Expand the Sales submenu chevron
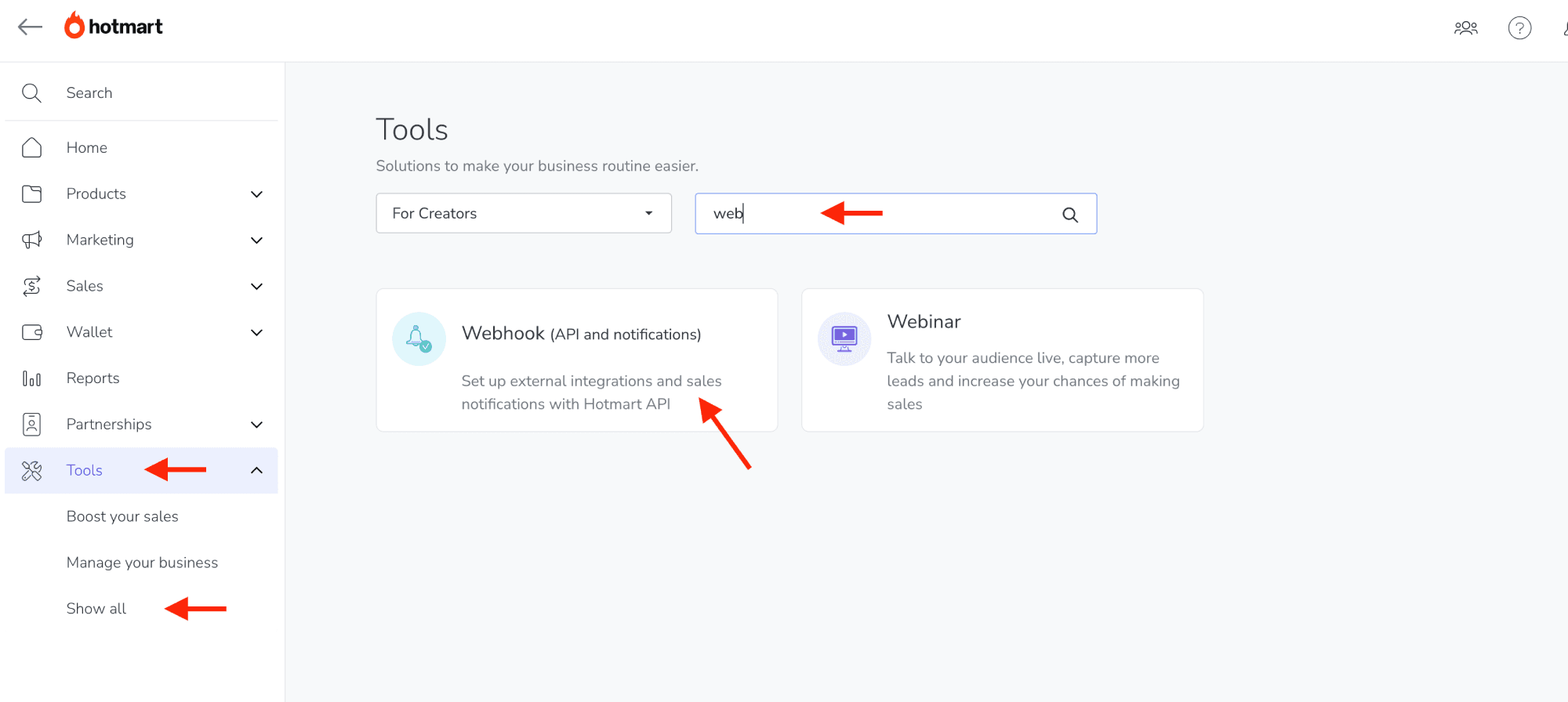This screenshot has height=702, width=1568. (256, 287)
